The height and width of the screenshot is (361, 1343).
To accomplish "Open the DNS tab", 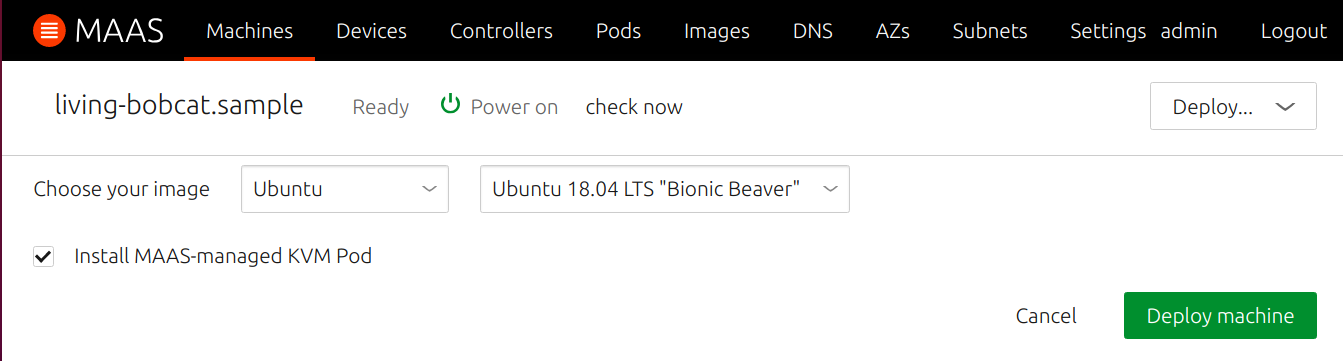I will tap(812, 31).
